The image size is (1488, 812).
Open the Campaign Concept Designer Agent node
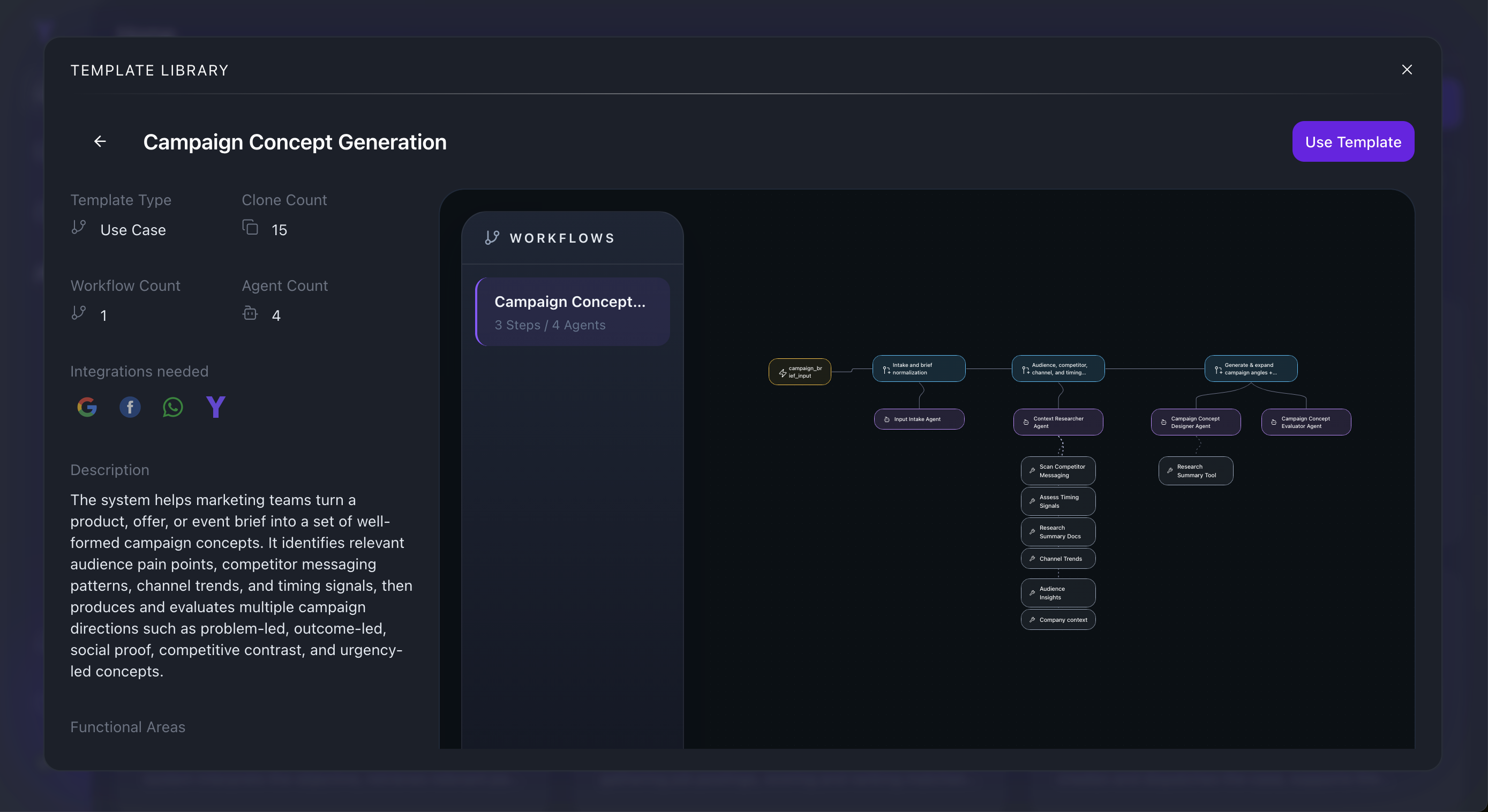pyautogui.click(x=1196, y=422)
